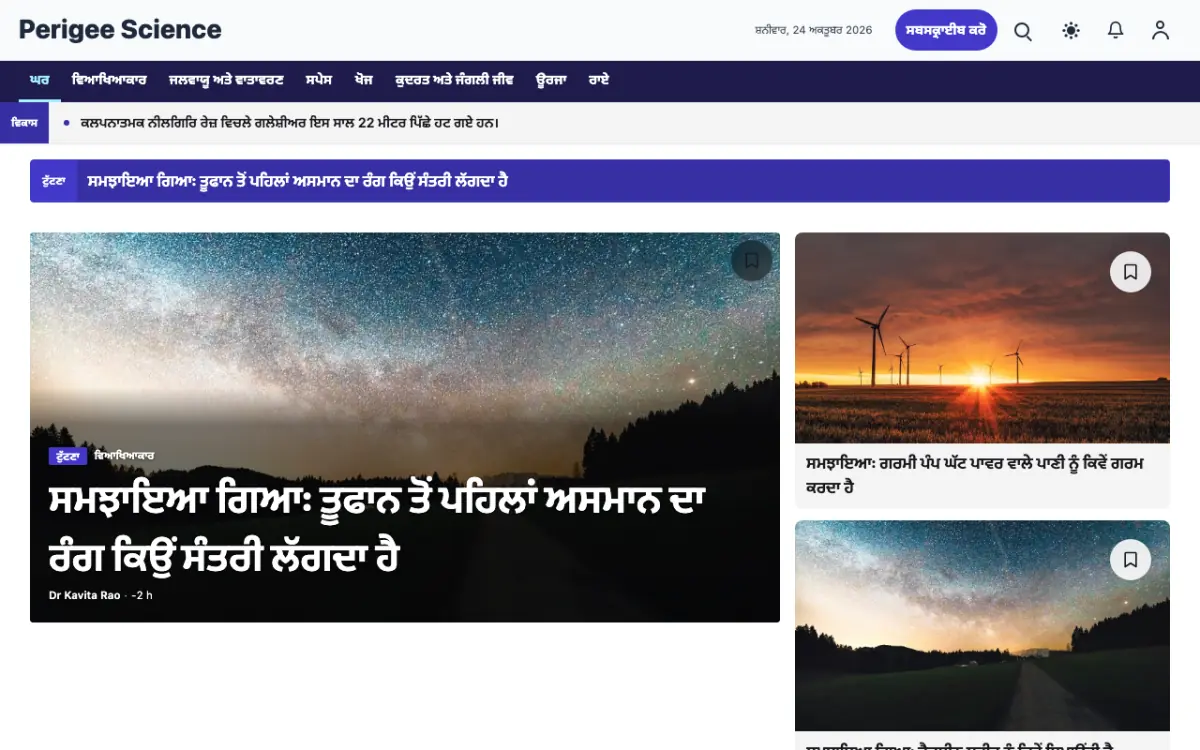Open the ਊਰਜਾ navigation tab

click(x=551, y=80)
